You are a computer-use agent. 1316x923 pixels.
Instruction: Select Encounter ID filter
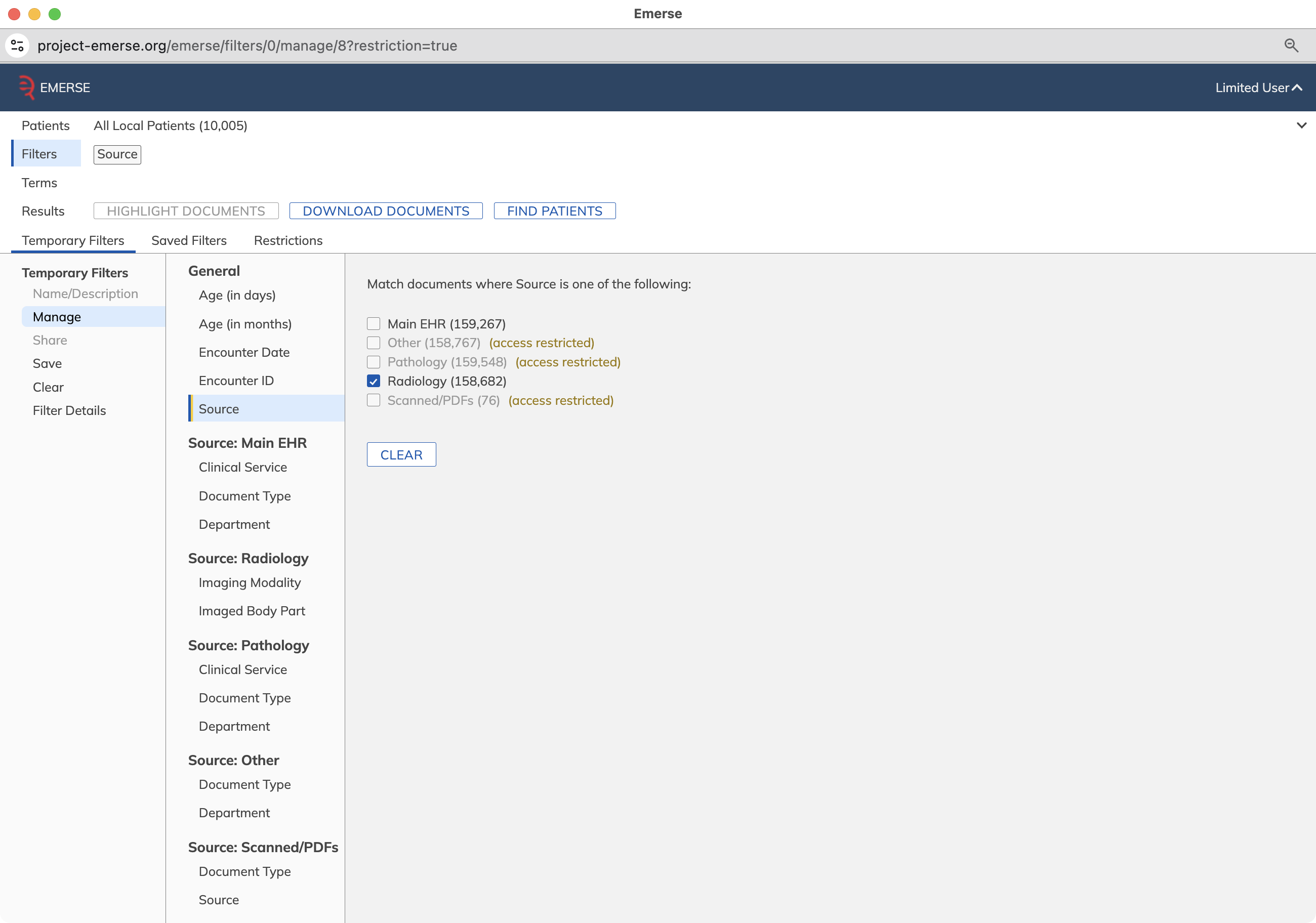click(x=236, y=381)
